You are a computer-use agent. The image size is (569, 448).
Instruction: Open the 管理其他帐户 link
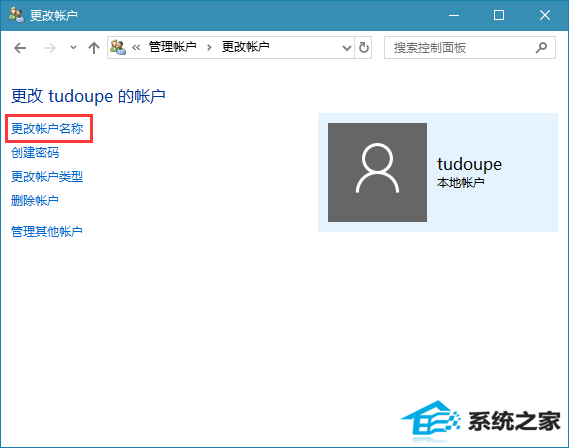click(47, 231)
